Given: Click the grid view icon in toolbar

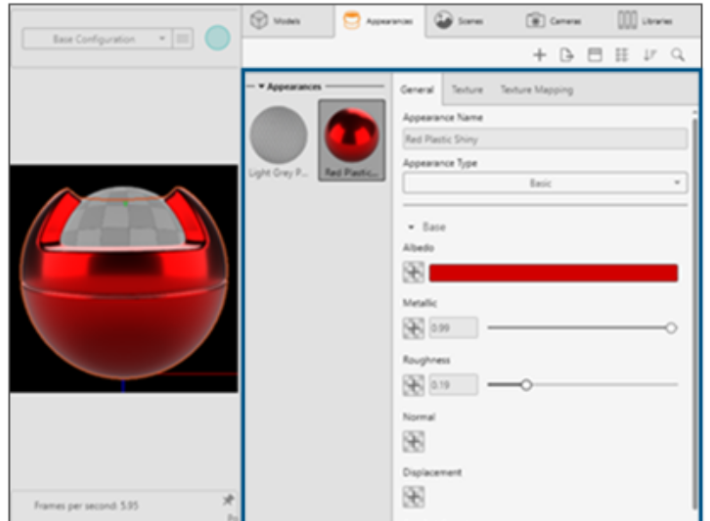Looking at the screenshot, I should click(x=622, y=56).
